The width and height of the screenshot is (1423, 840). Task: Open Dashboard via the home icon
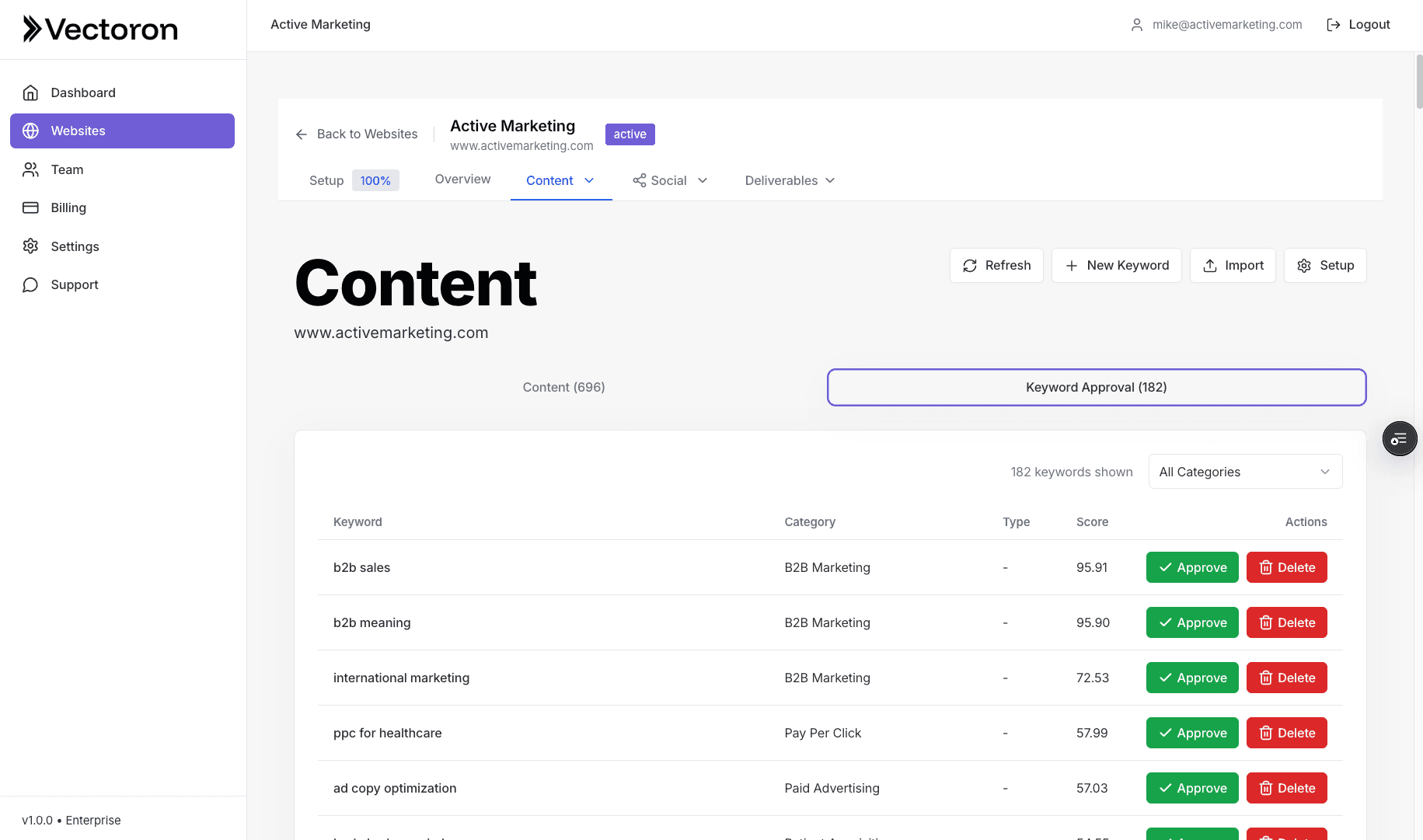point(31,92)
